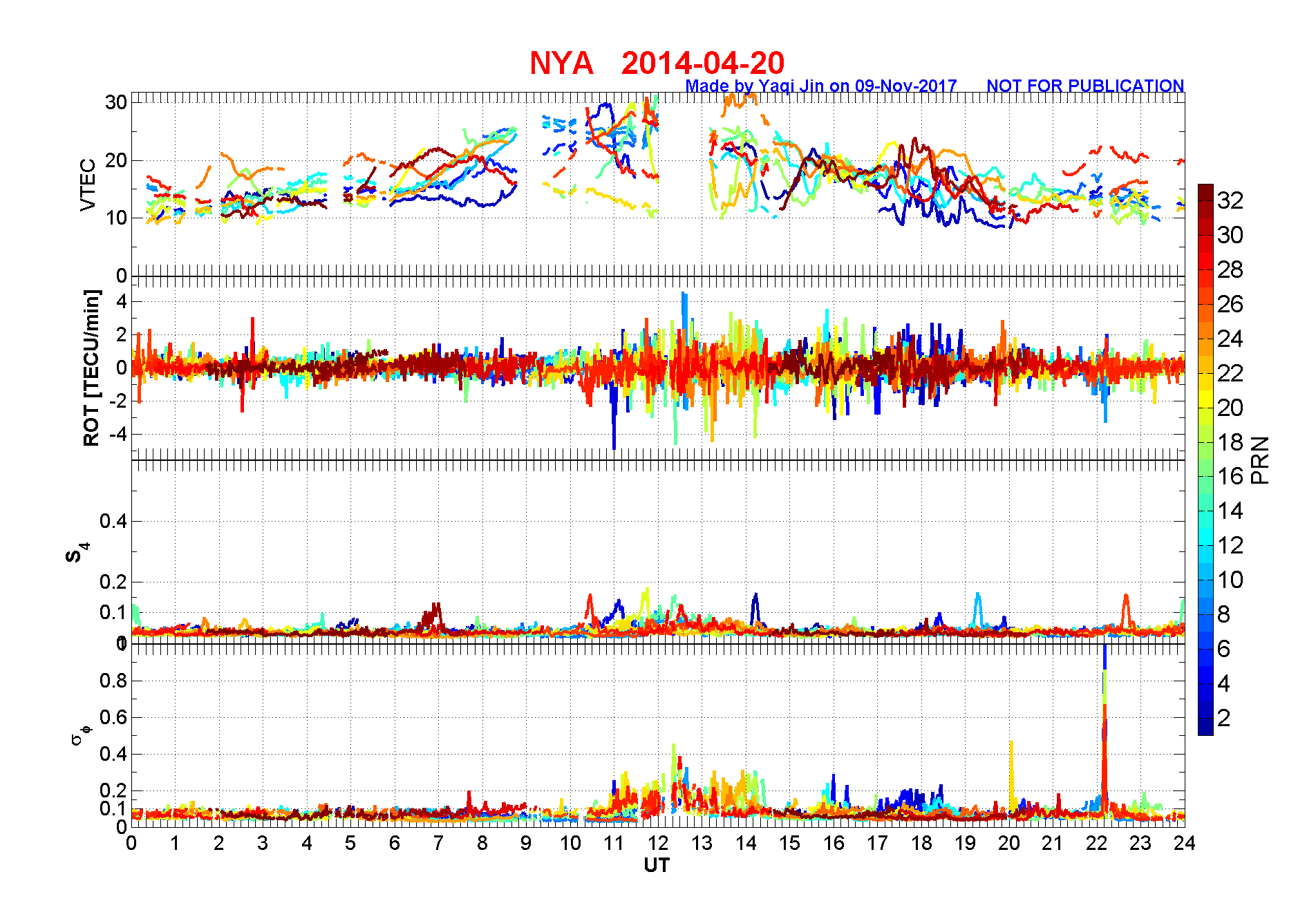
Task: Click the UT axis tick "1"
Action: tap(175, 843)
